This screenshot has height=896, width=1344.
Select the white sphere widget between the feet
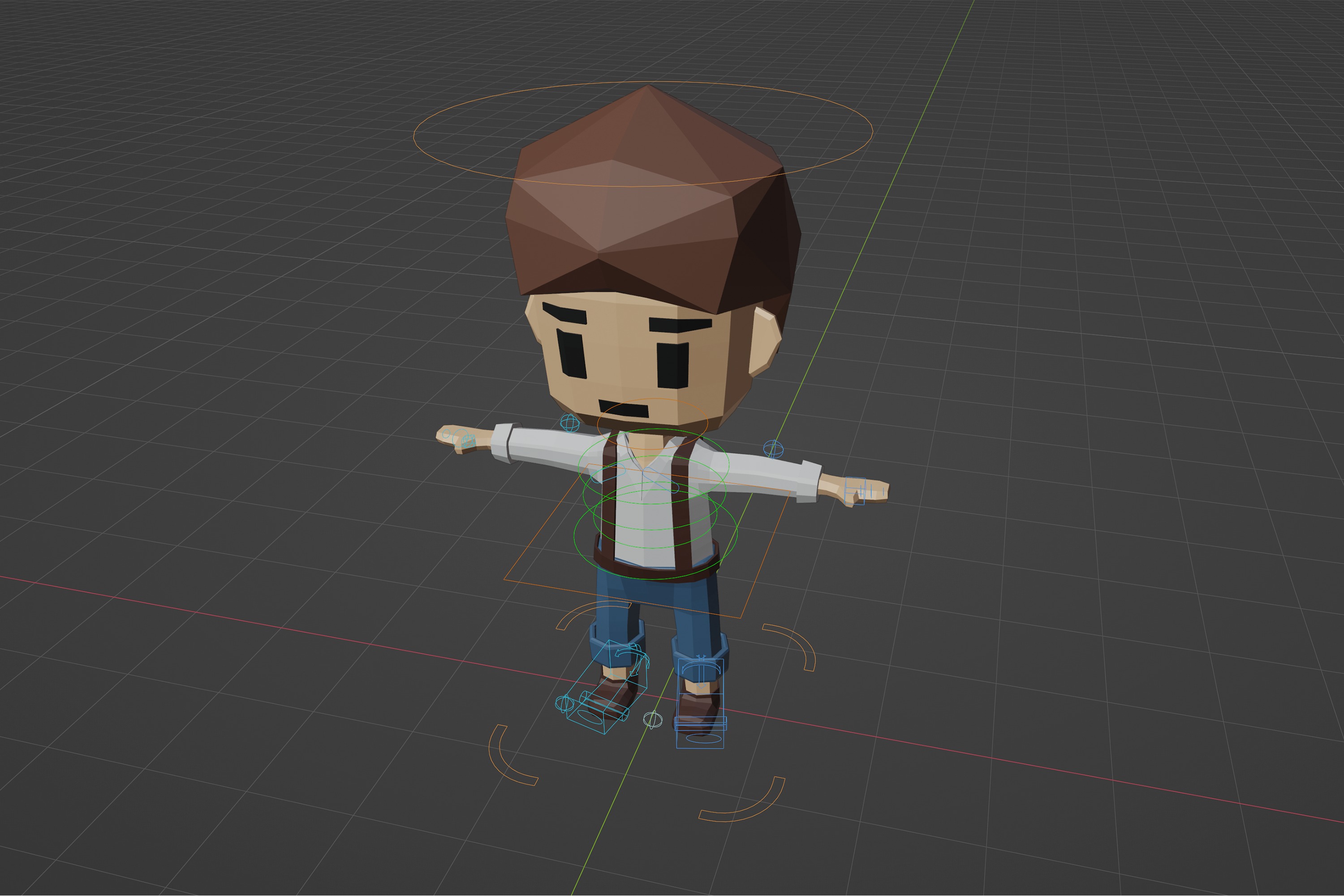[x=653, y=719]
